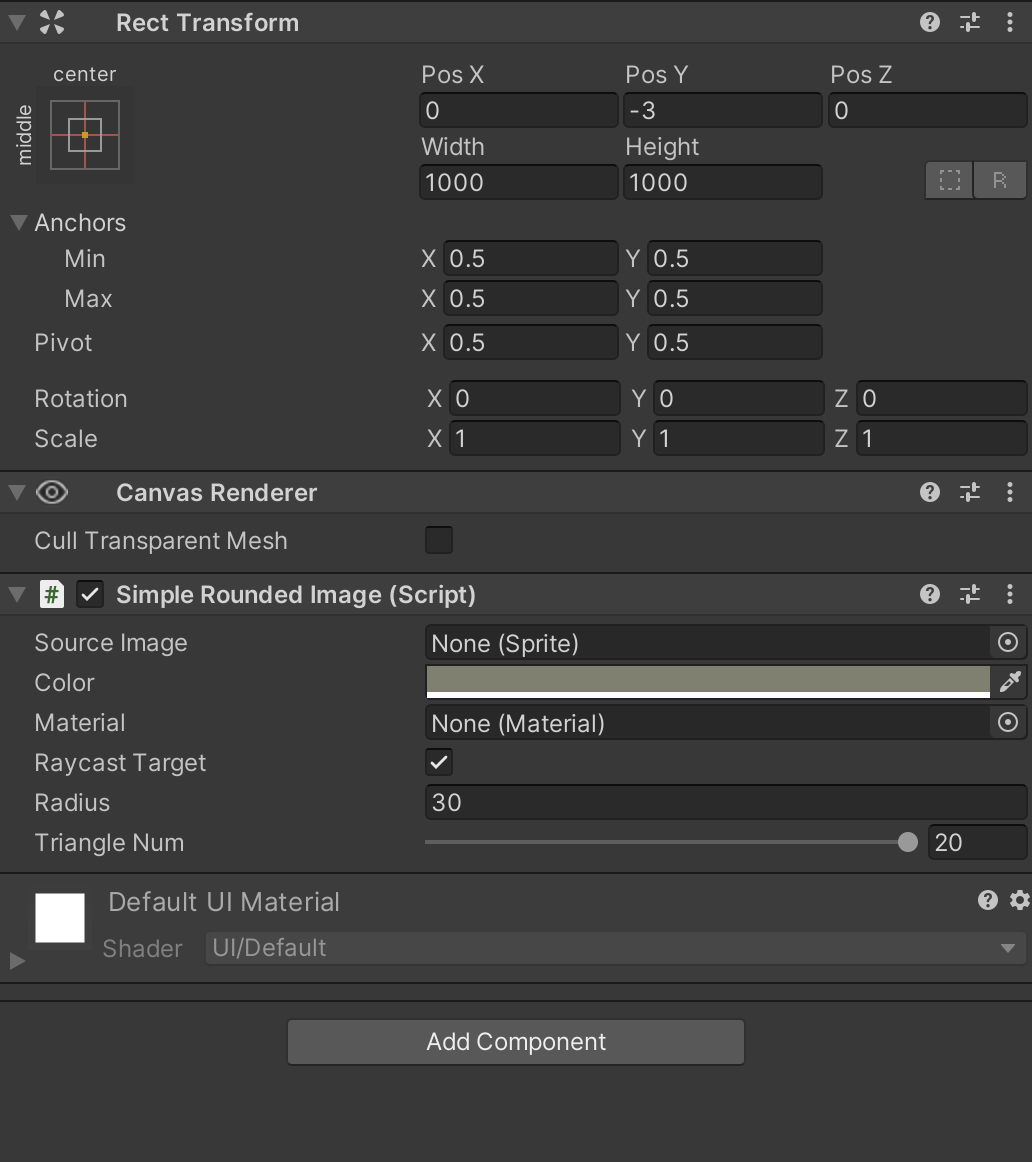
Task: Click the Rect Transform help icon
Action: point(929,22)
